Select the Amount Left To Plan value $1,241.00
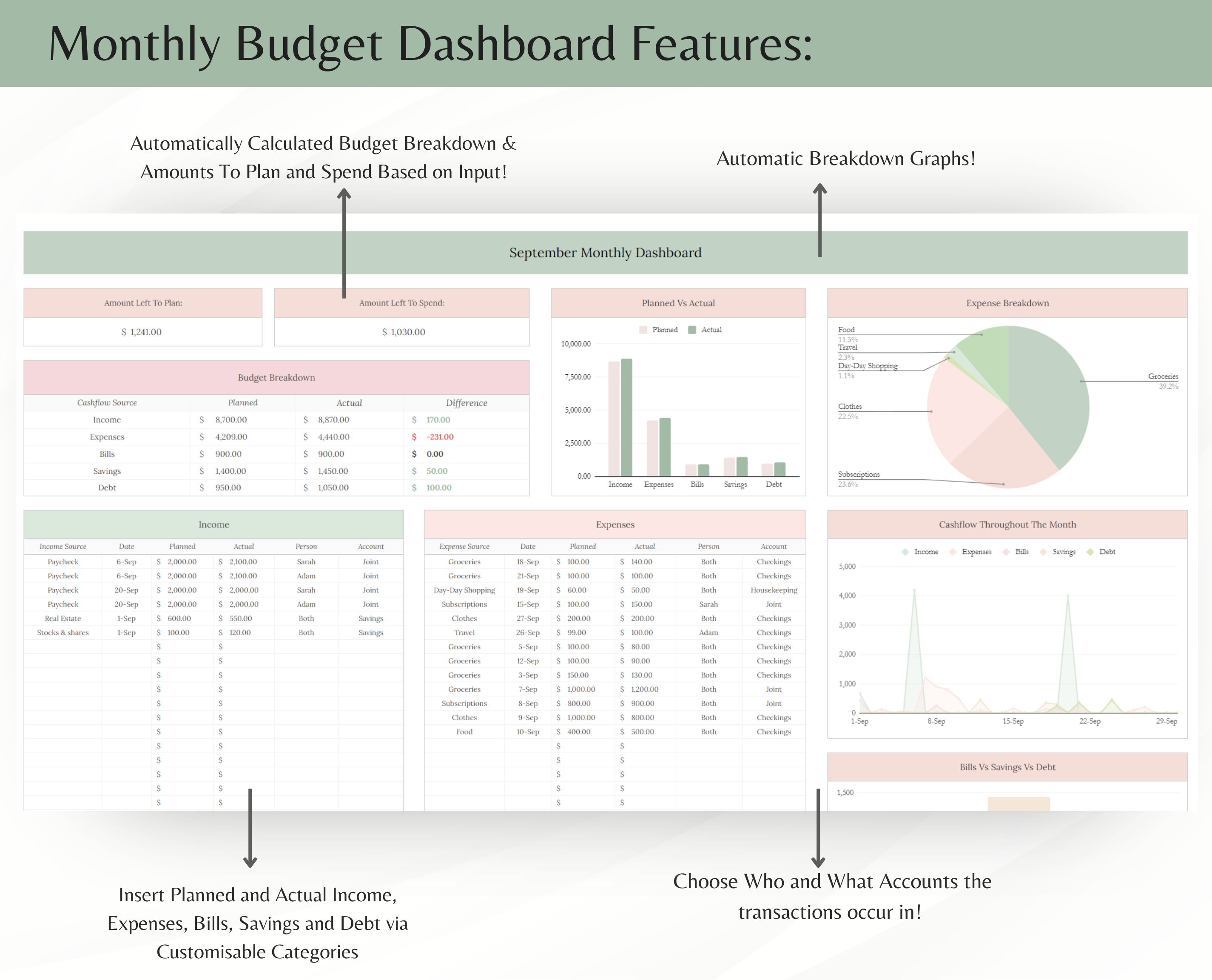The height and width of the screenshot is (980, 1212). tap(142, 332)
